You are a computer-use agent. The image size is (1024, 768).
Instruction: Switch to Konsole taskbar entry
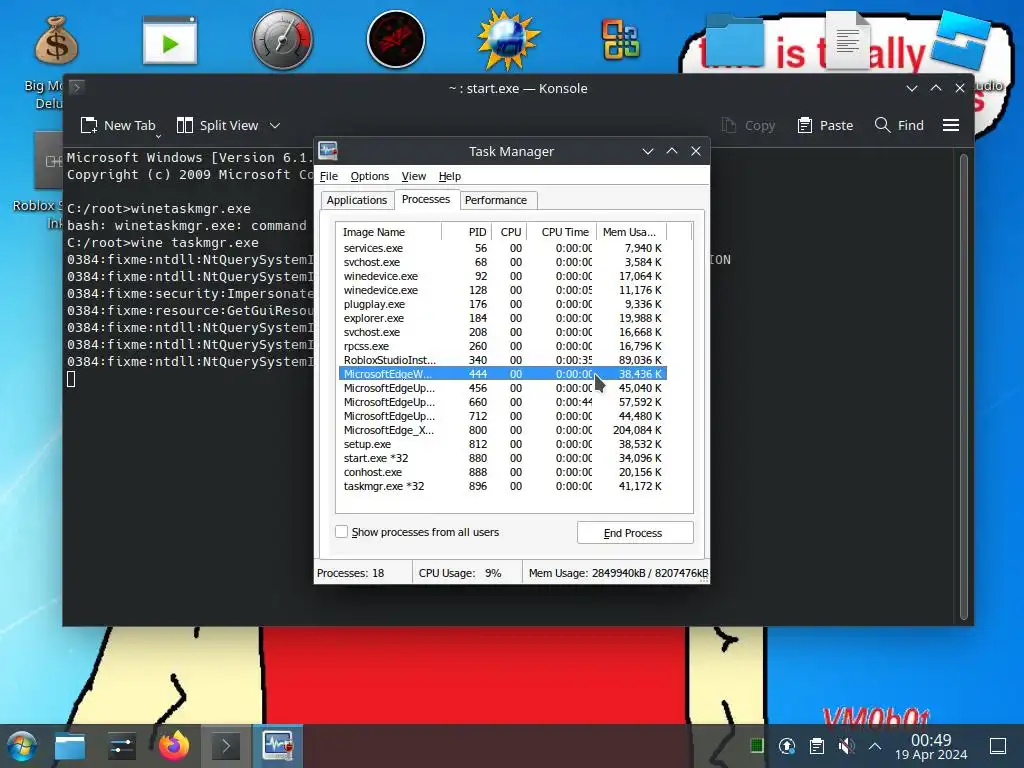226,746
